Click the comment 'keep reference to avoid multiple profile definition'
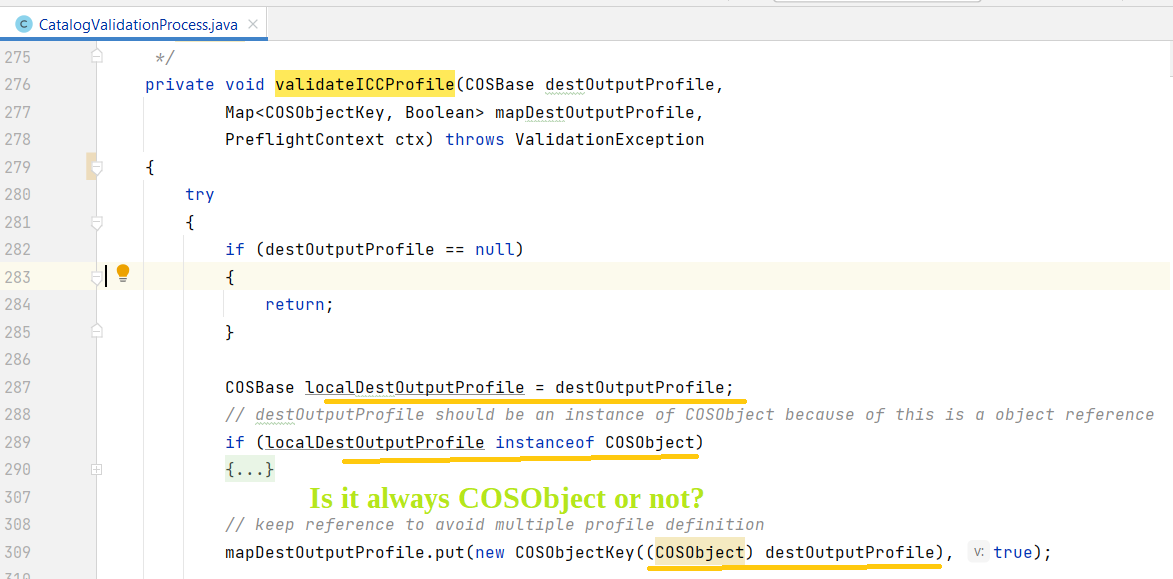The image size is (1173, 579). (x=494, y=525)
